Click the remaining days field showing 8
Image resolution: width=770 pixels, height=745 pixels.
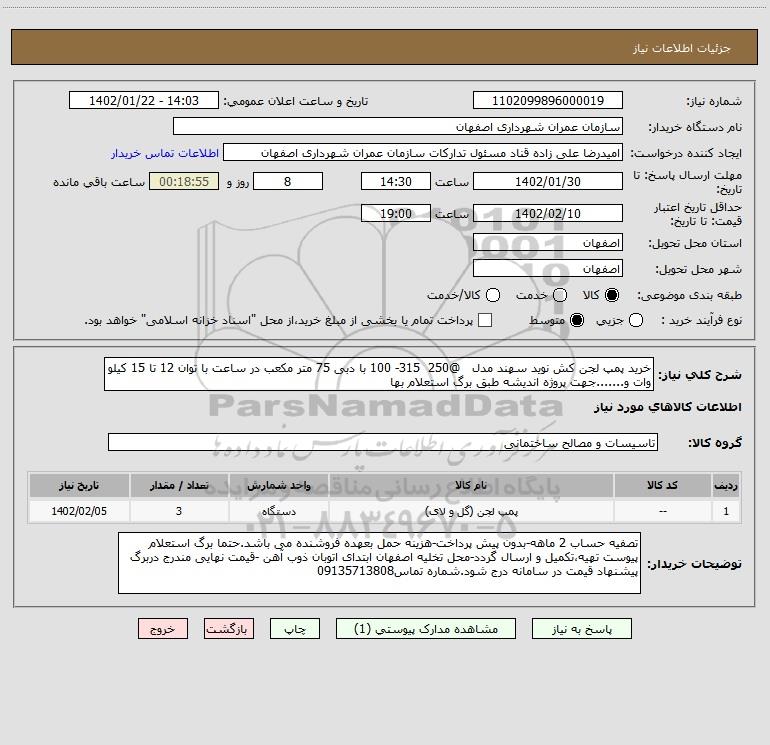pos(288,181)
